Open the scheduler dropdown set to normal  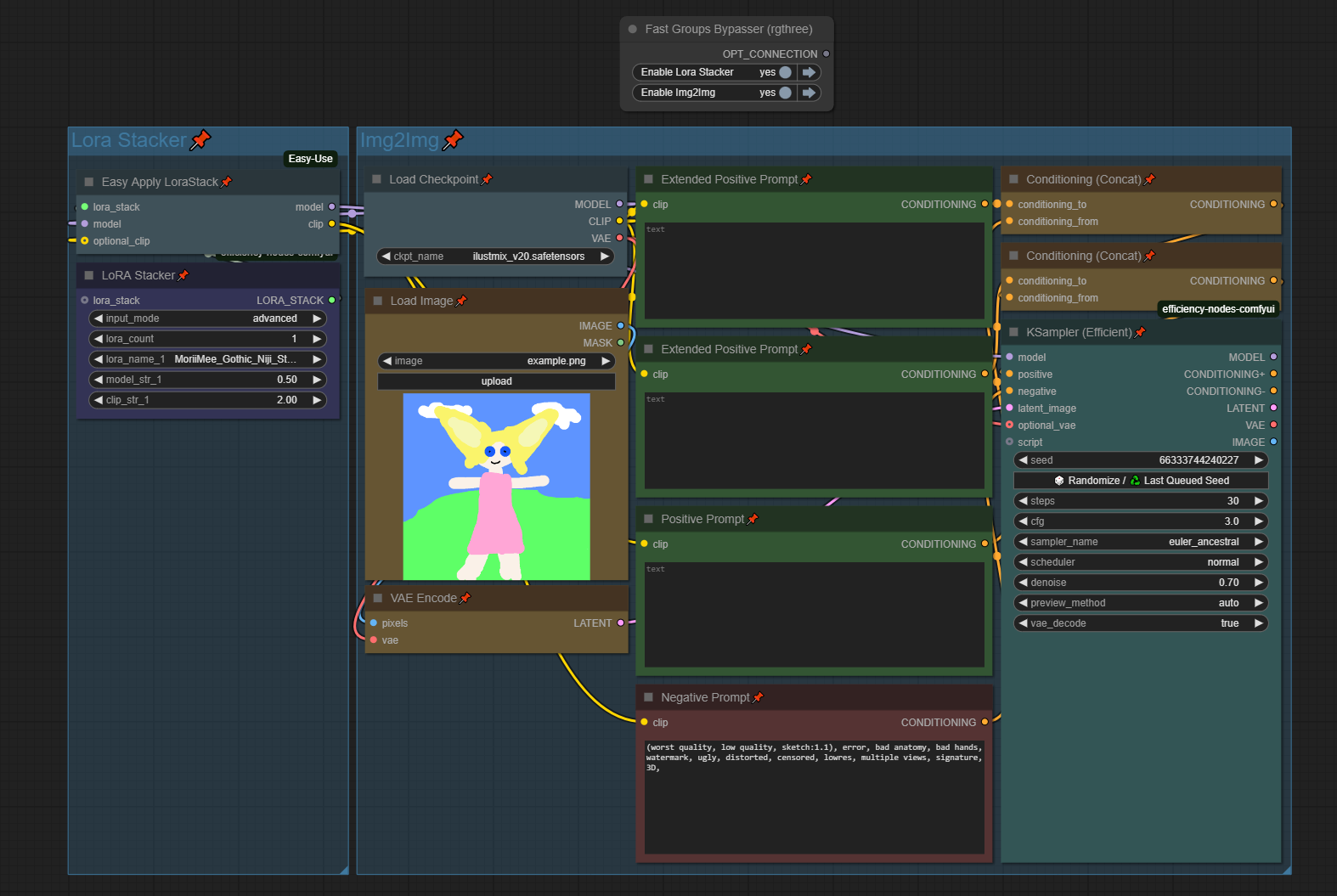click(1140, 562)
